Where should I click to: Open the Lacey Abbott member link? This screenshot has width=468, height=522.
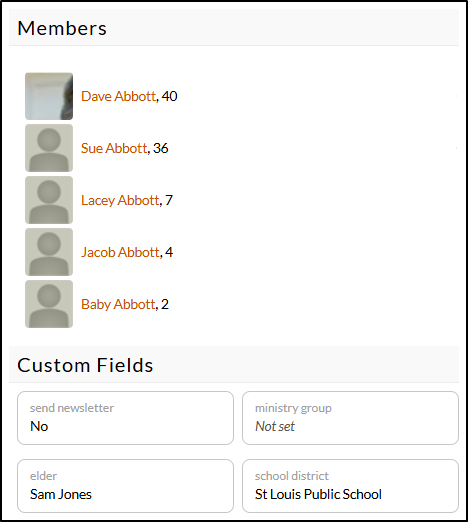coord(120,200)
